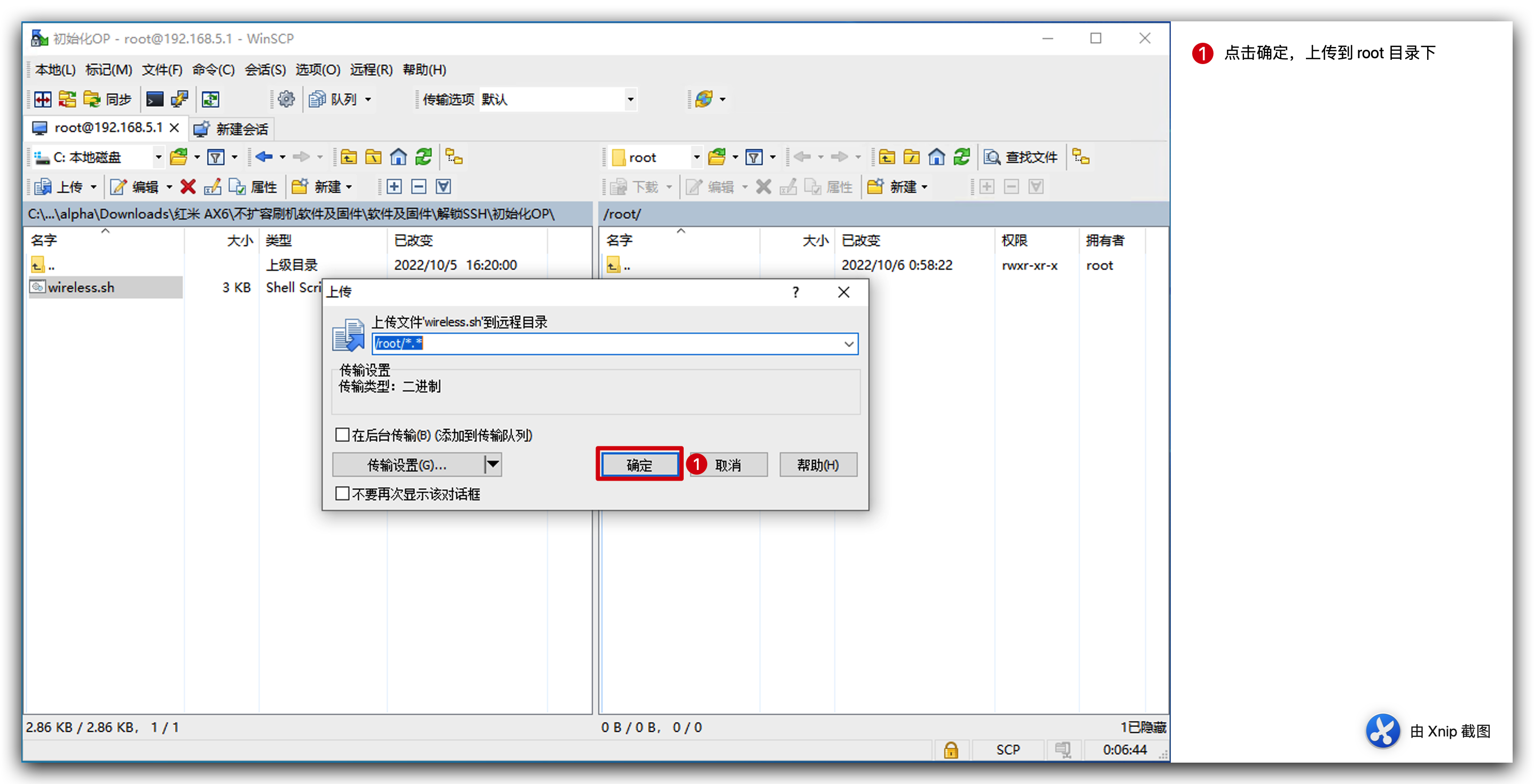Expand the local 新建 dropdown arrow
The height and width of the screenshot is (784, 1534).
(x=349, y=187)
